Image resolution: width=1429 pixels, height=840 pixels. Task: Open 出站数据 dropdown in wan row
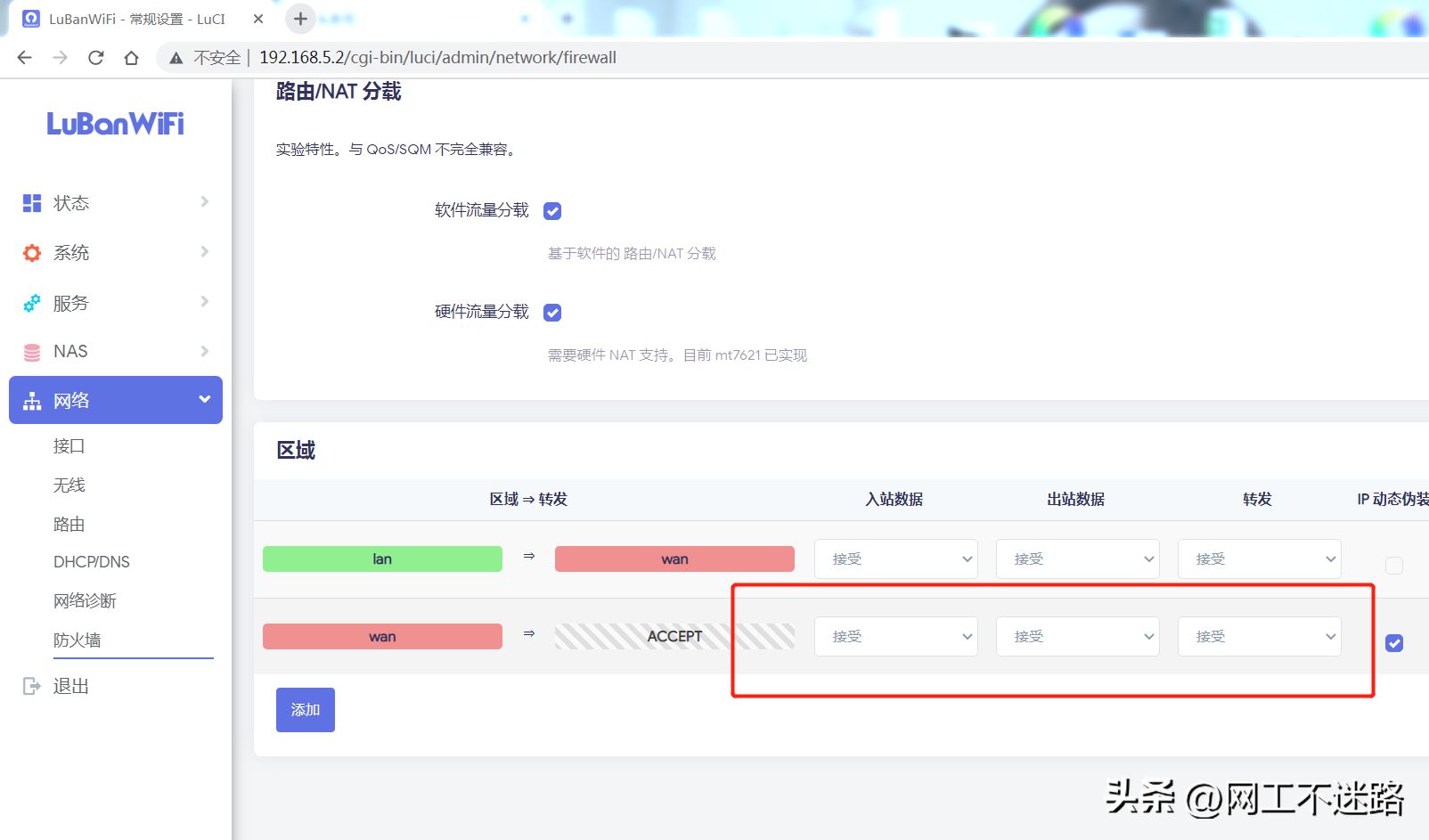(x=1078, y=637)
